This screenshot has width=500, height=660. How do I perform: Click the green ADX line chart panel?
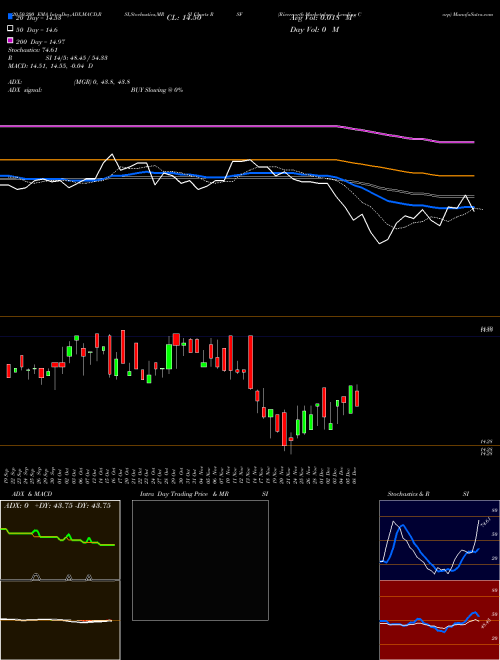60,540
